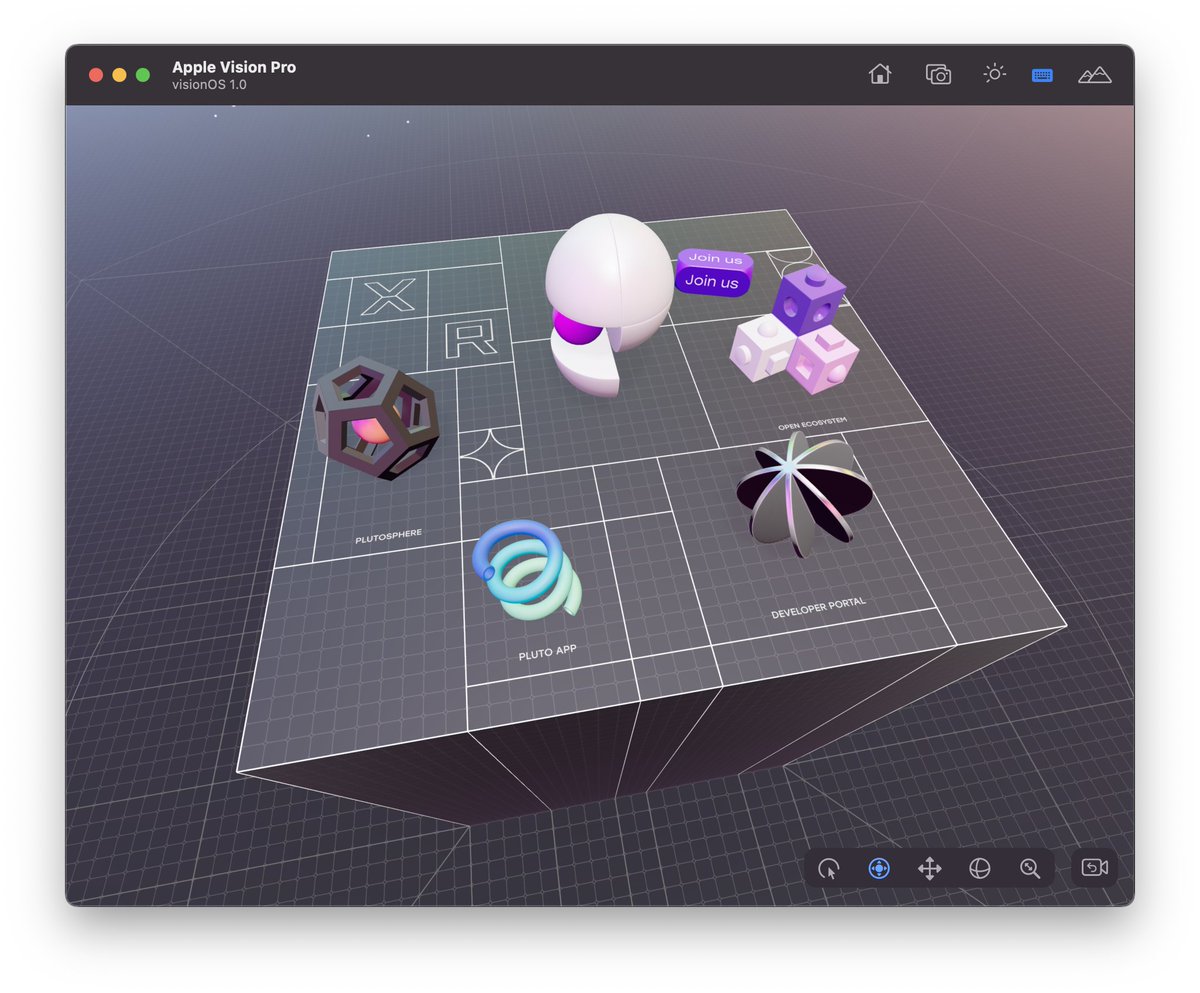The image size is (1200, 993).
Task: Select the orbit sphere tool
Action: point(979,868)
